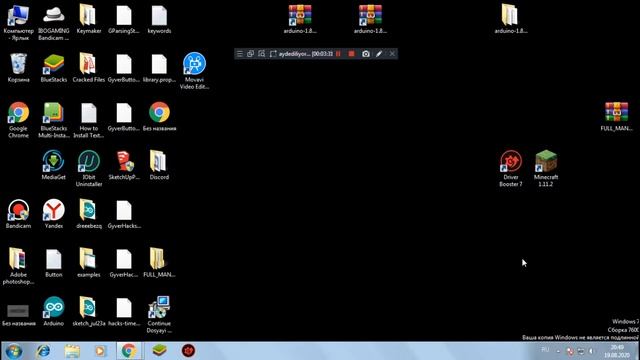Select the examples folder
The height and width of the screenshot is (360, 640).
coord(89,263)
